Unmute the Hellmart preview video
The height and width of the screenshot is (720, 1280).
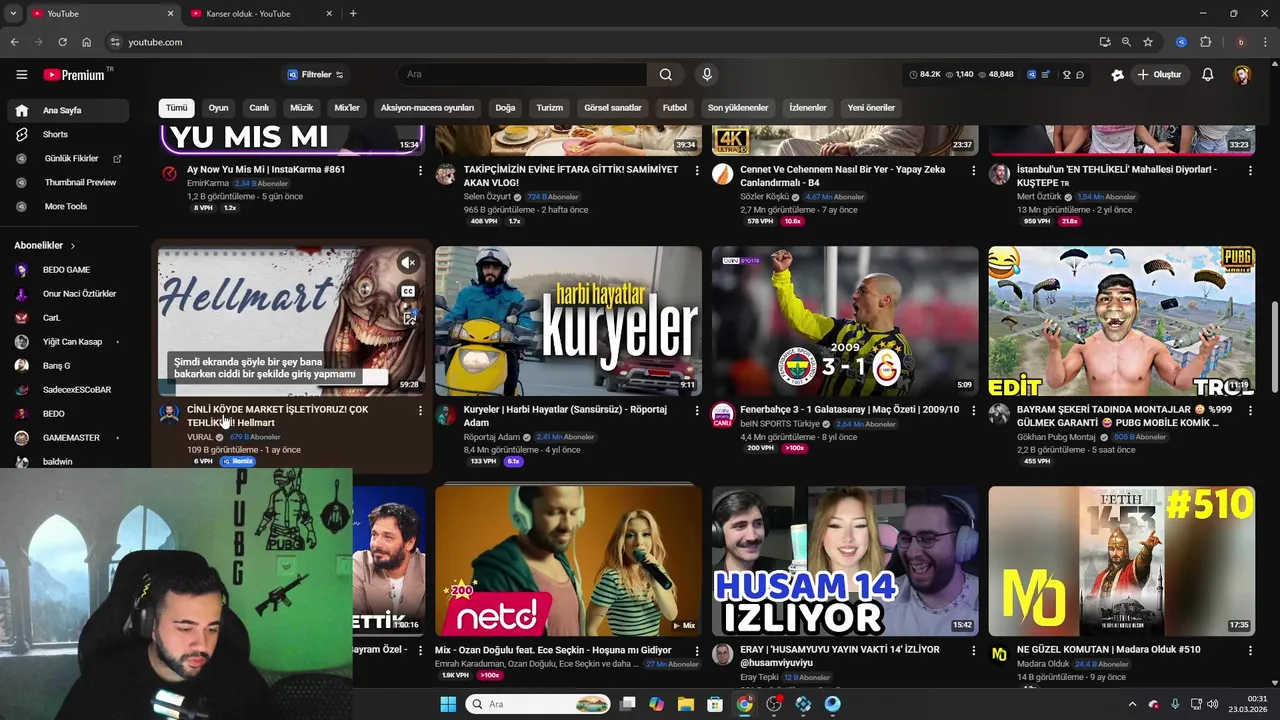[408, 263]
